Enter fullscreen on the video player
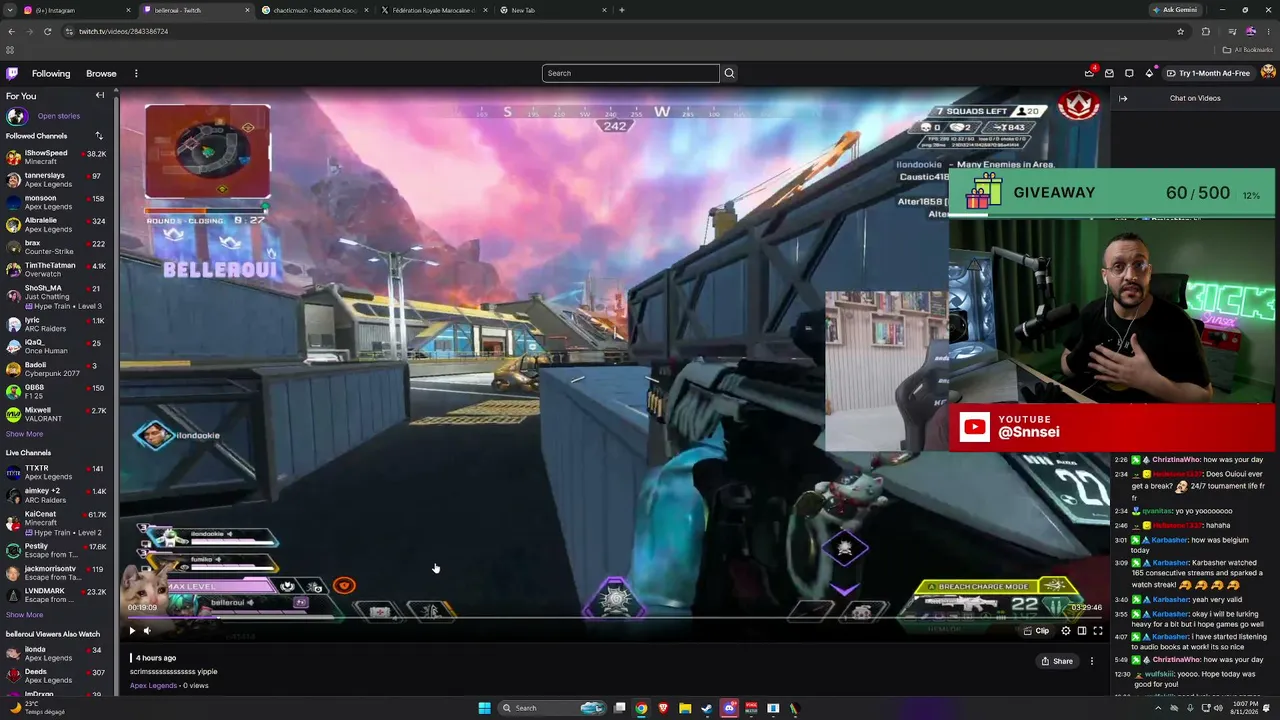Viewport: 1280px width, 720px height. (x=1097, y=631)
